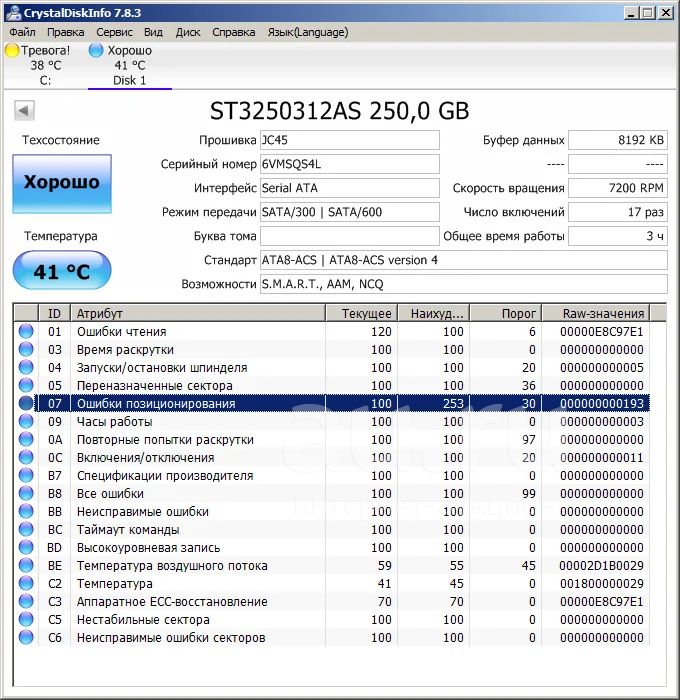Sort by the Атрибут column header

(x=197, y=313)
